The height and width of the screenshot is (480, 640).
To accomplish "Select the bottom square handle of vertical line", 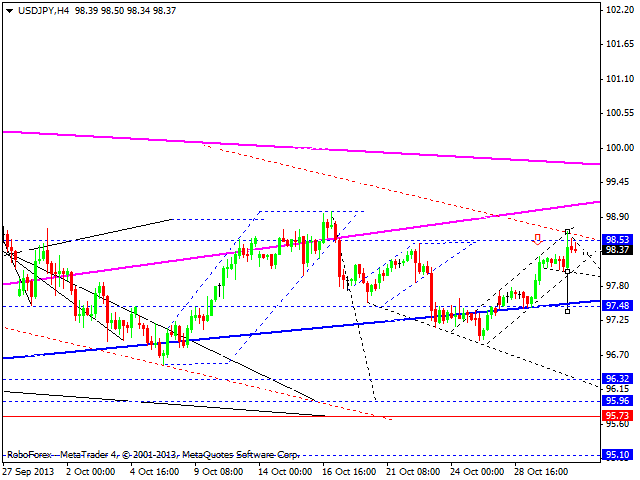I will 567,311.
